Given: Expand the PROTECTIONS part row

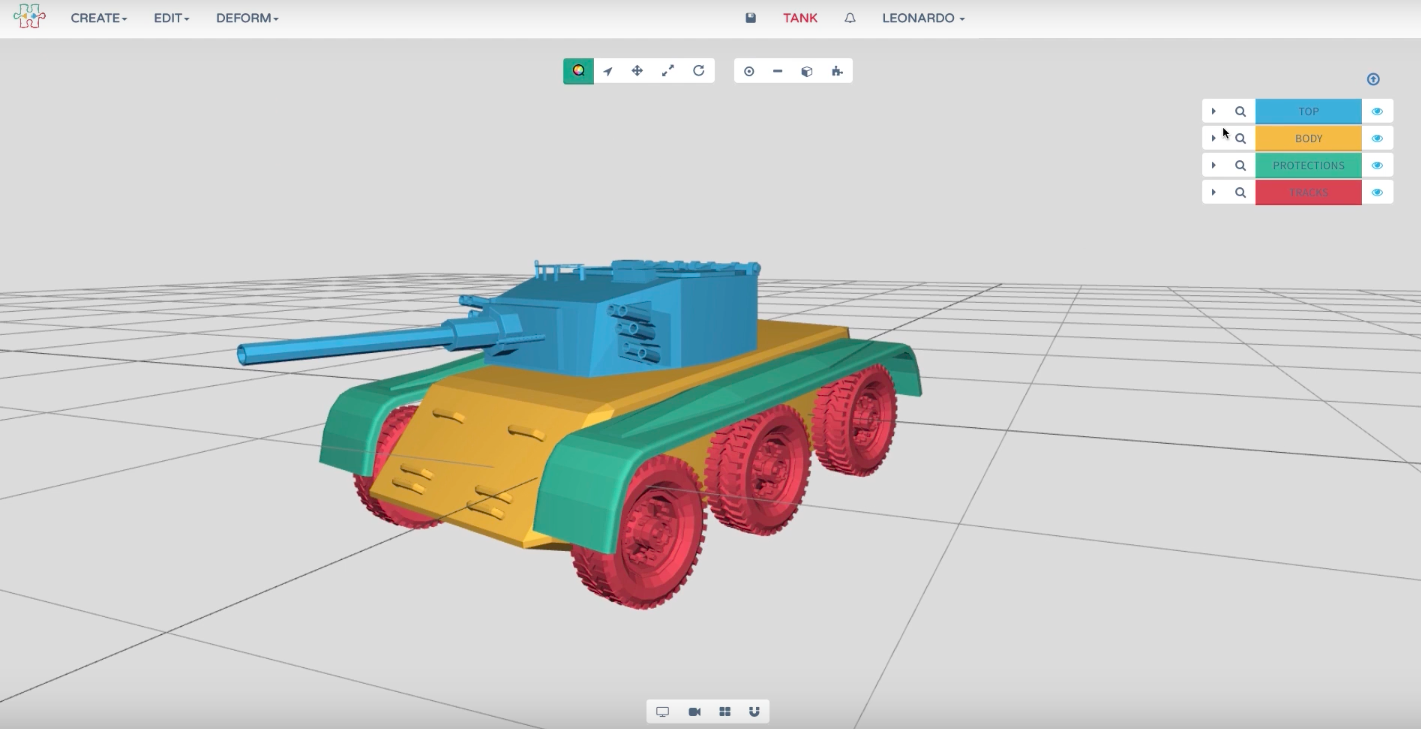Looking at the screenshot, I should pos(1214,165).
